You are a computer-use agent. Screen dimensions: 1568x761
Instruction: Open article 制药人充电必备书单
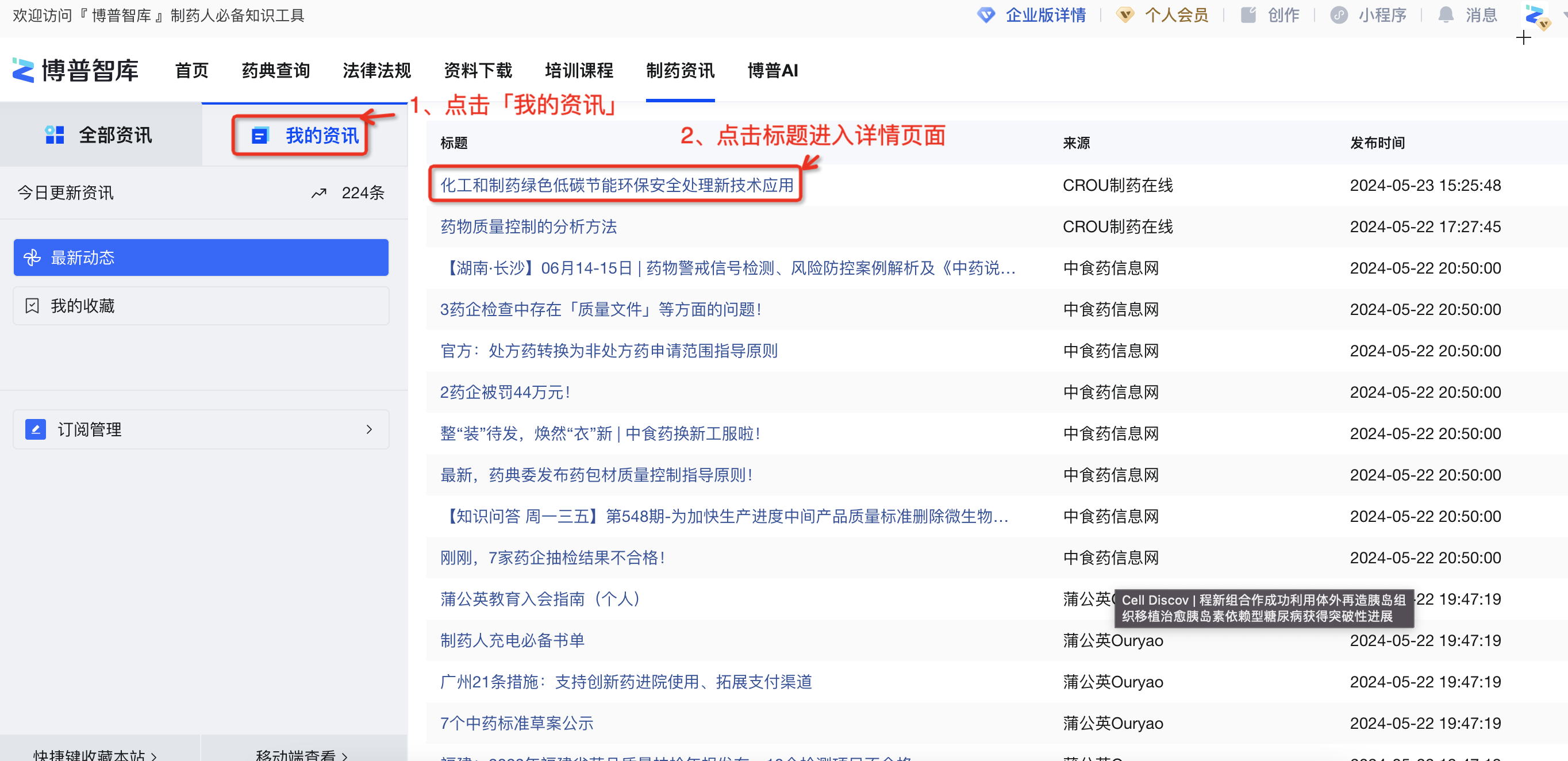pyautogui.click(x=512, y=640)
